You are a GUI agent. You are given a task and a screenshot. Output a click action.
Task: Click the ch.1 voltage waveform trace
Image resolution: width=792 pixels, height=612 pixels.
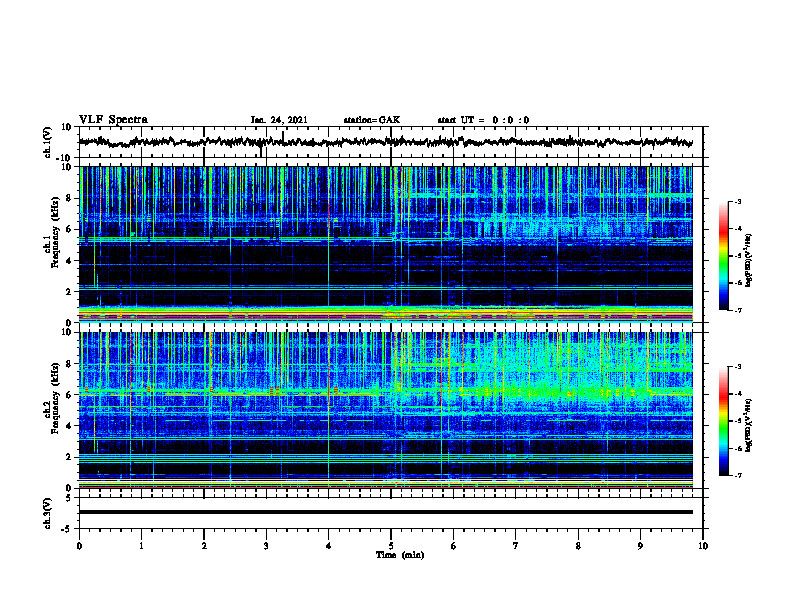[x=385, y=142]
